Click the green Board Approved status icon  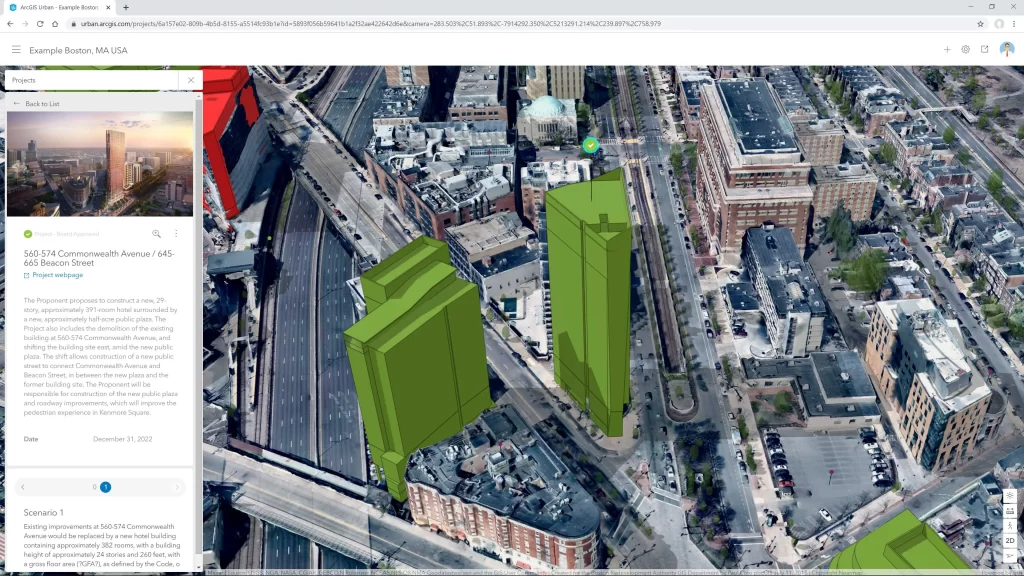pyautogui.click(x=28, y=234)
